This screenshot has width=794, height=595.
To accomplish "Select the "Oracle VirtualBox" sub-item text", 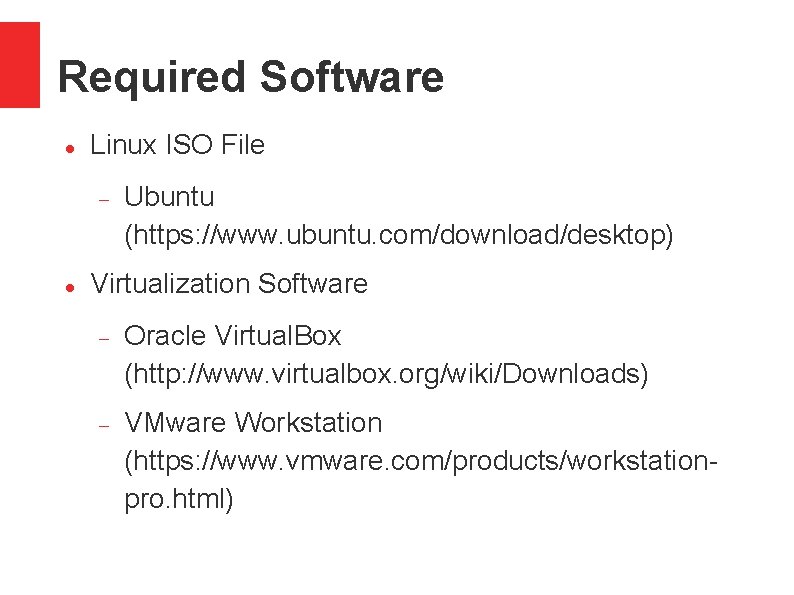I will pyautogui.click(x=232, y=335).
